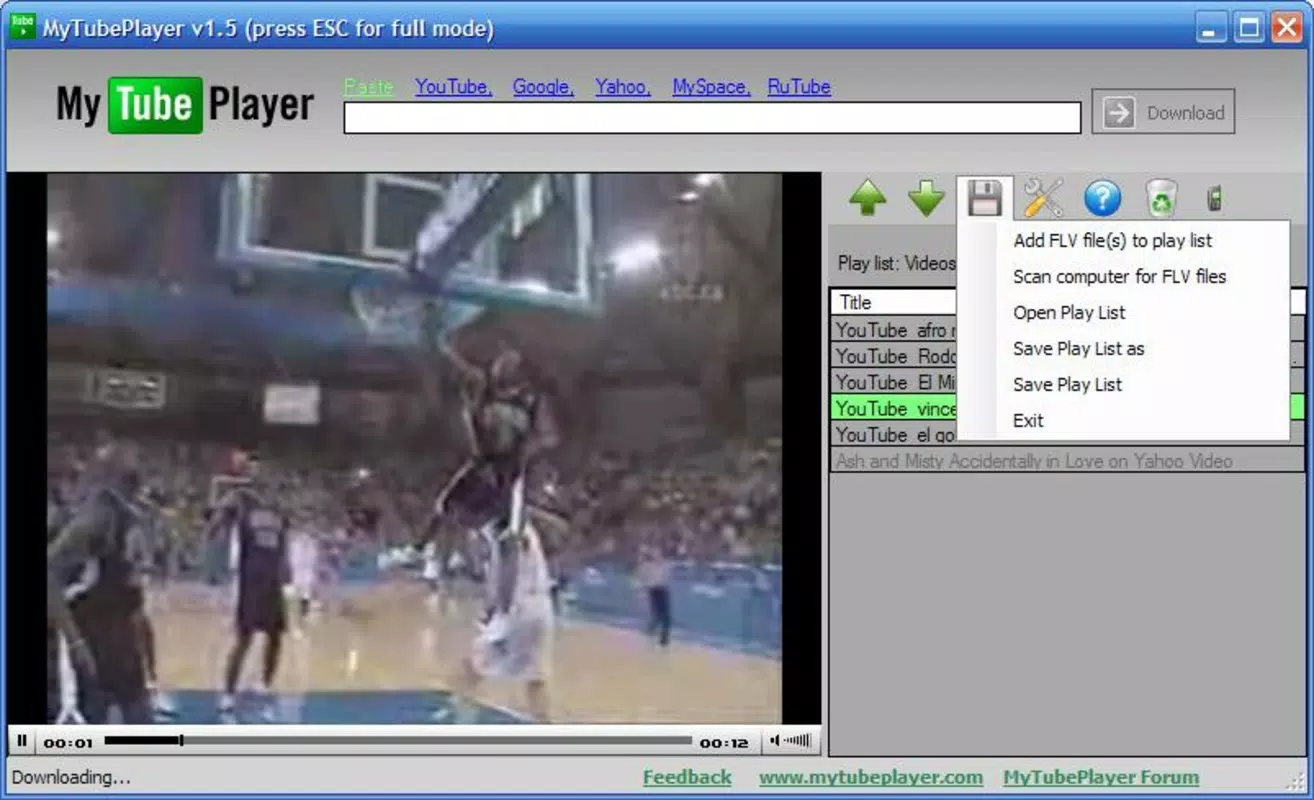Click the My Tube Player logo
Viewport: 1314px width, 800px height.
click(185, 105)
